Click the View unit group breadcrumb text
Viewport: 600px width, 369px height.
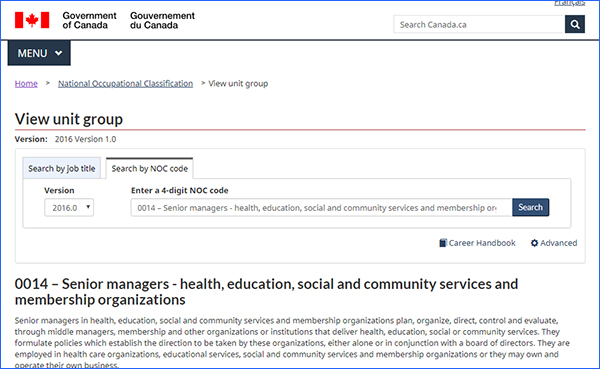click(x=238, y=83)
